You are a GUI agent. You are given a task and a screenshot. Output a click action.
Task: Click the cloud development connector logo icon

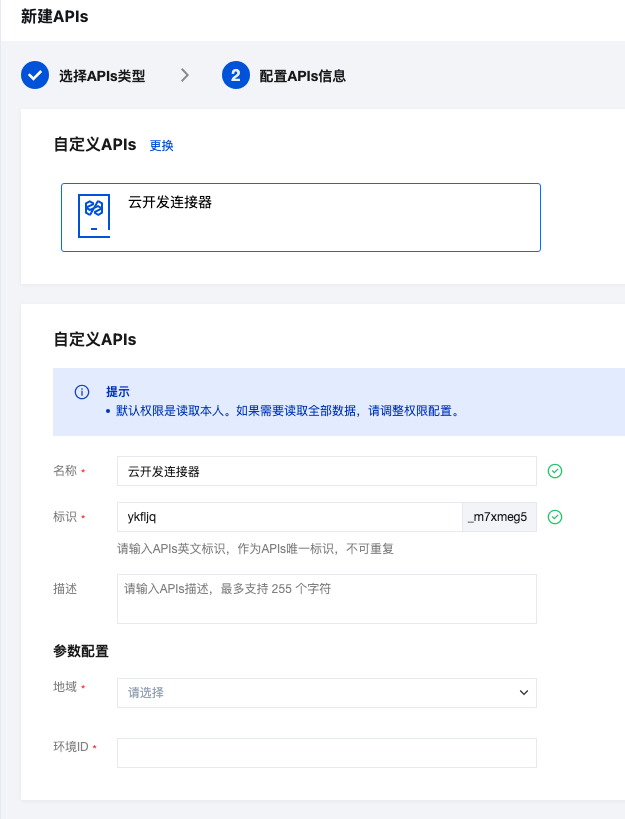point(94,216)
